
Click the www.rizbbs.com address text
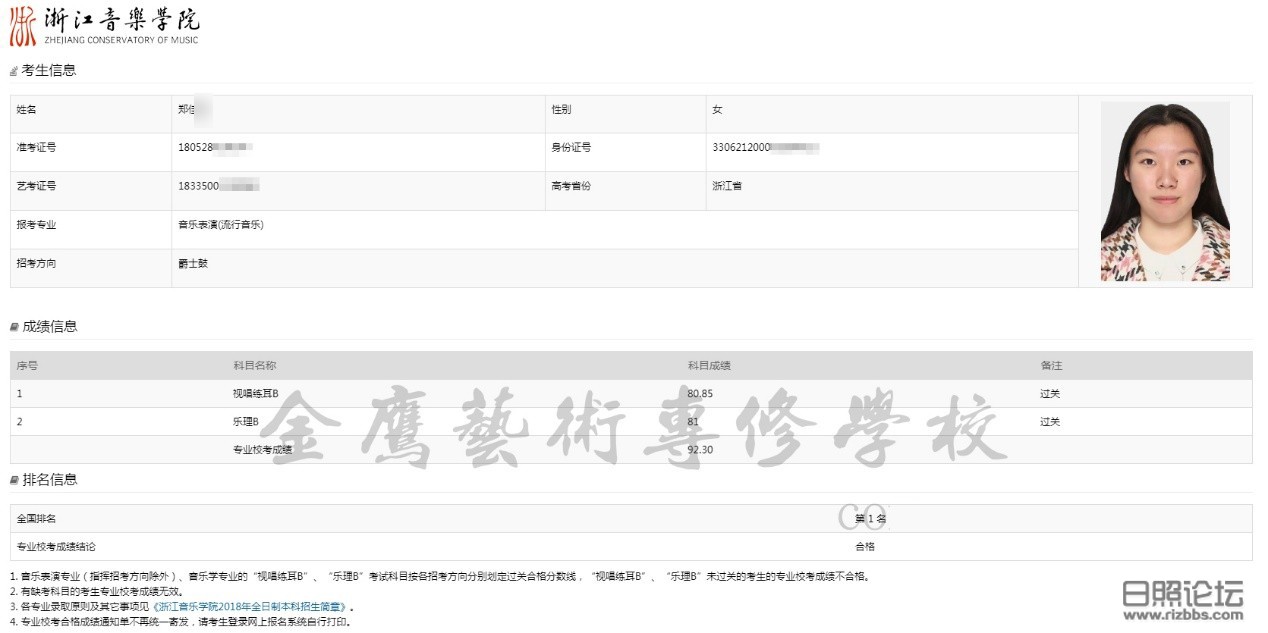(1183, 615)
